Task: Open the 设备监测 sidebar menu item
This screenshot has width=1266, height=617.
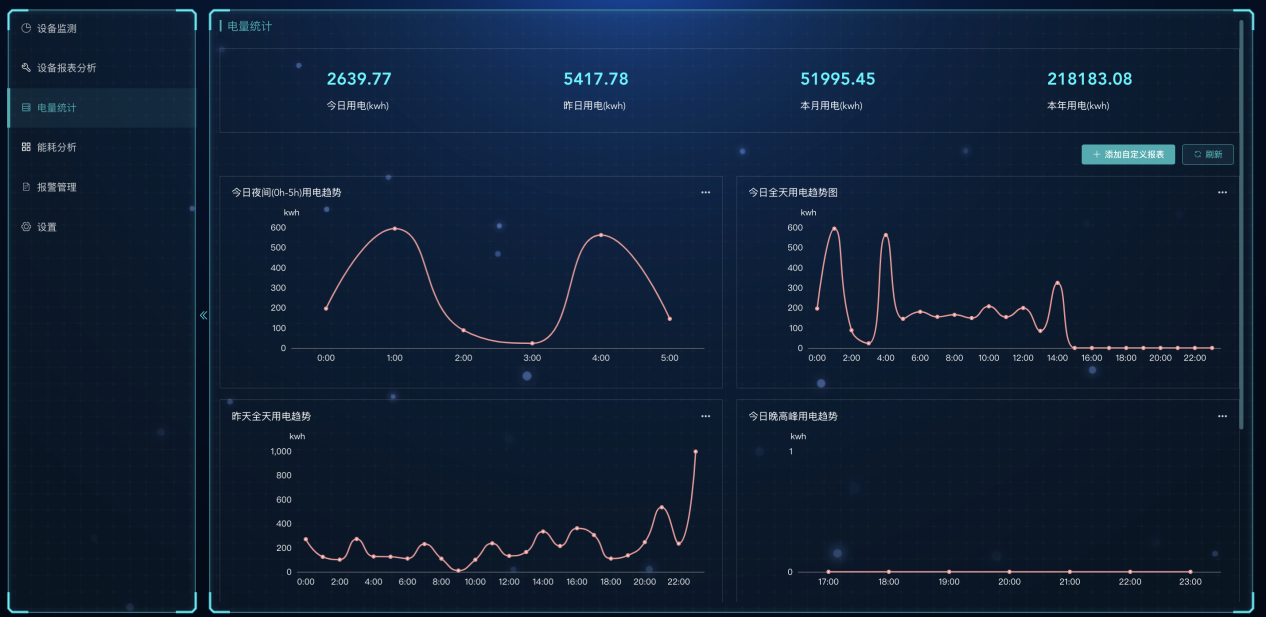Action: (x=101, y=28)
